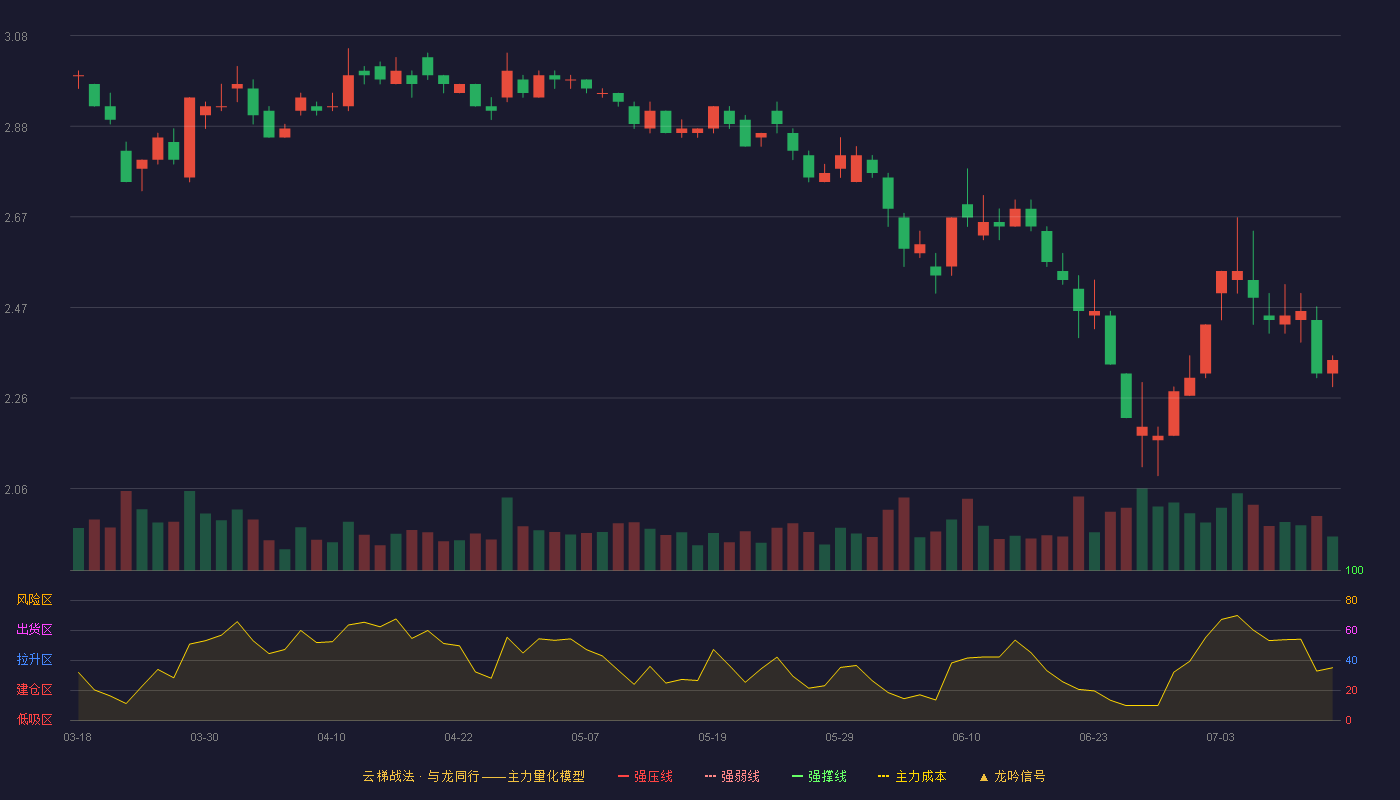Viewport: 1400px width, 800px height.
Task: Click the 07-03 date axis label
Action: pos(1220,737)
